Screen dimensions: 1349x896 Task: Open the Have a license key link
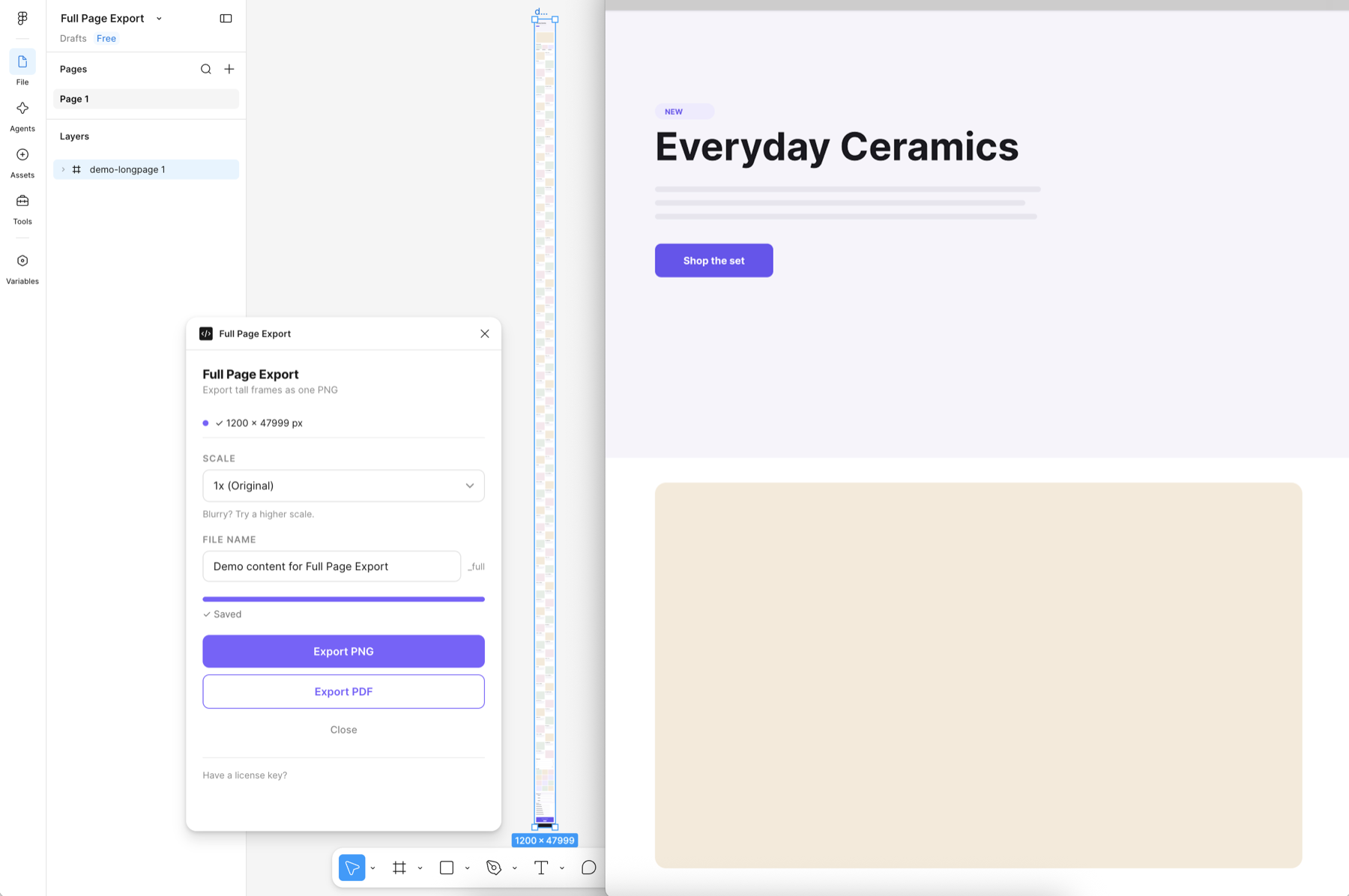pos(244,775)
